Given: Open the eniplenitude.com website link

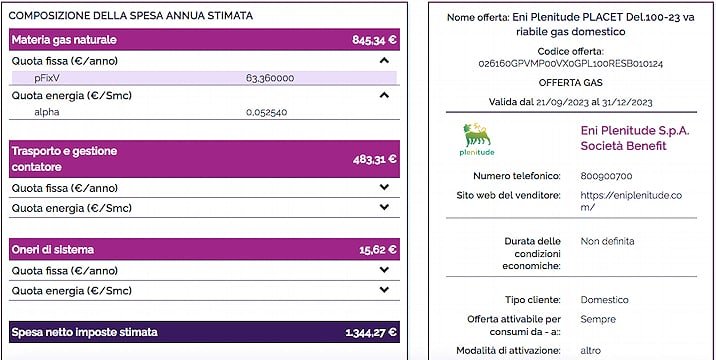Looking at the screenshot, I should [631, 201].
